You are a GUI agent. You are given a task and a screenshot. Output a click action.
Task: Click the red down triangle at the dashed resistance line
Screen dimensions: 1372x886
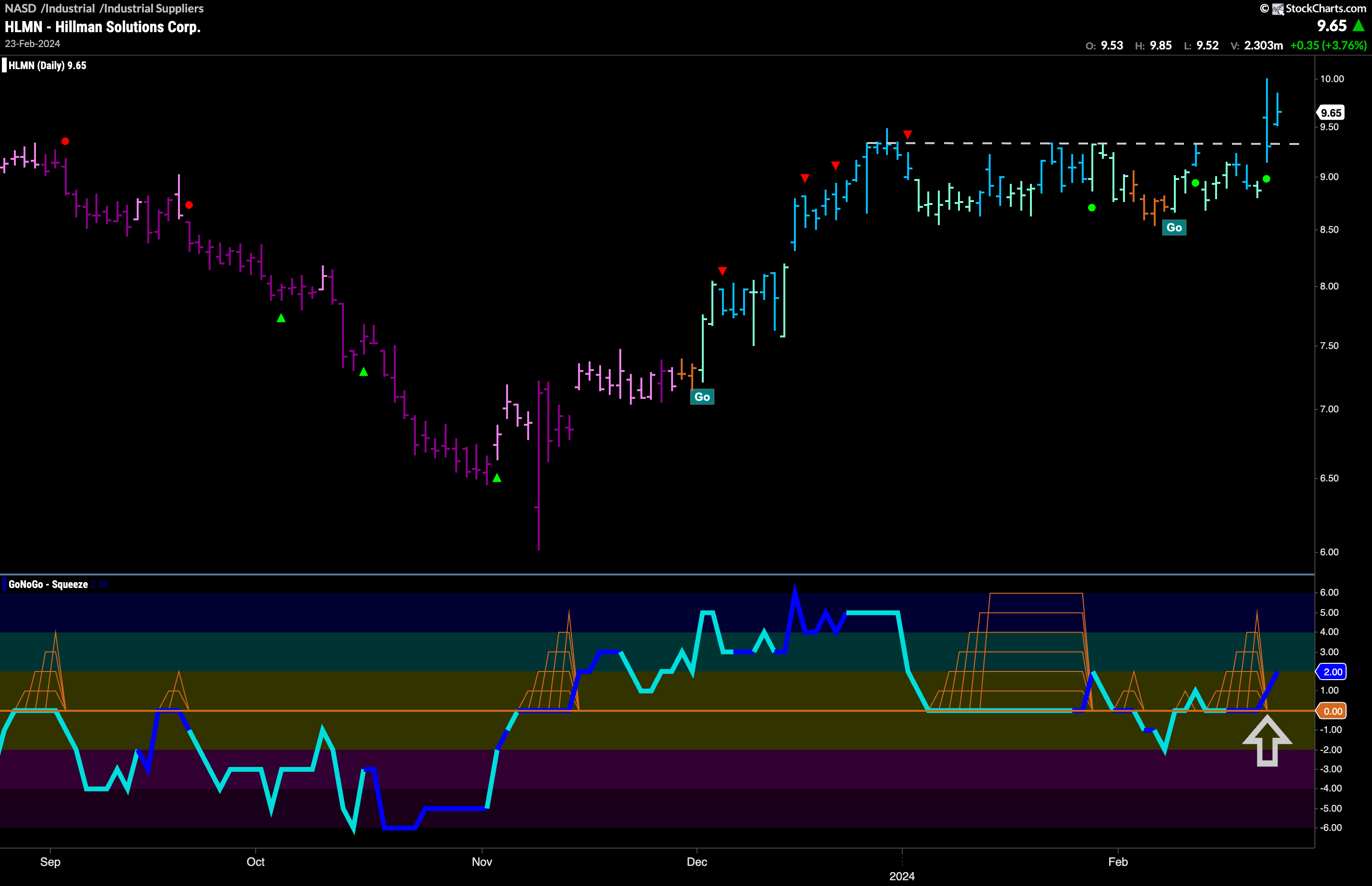(x=907, y=134)
